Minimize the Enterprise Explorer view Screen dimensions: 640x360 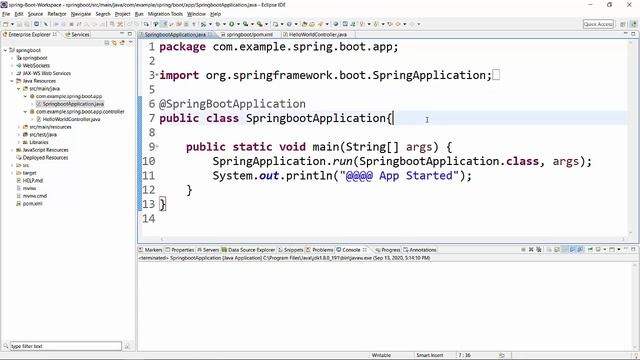(122, 34)
